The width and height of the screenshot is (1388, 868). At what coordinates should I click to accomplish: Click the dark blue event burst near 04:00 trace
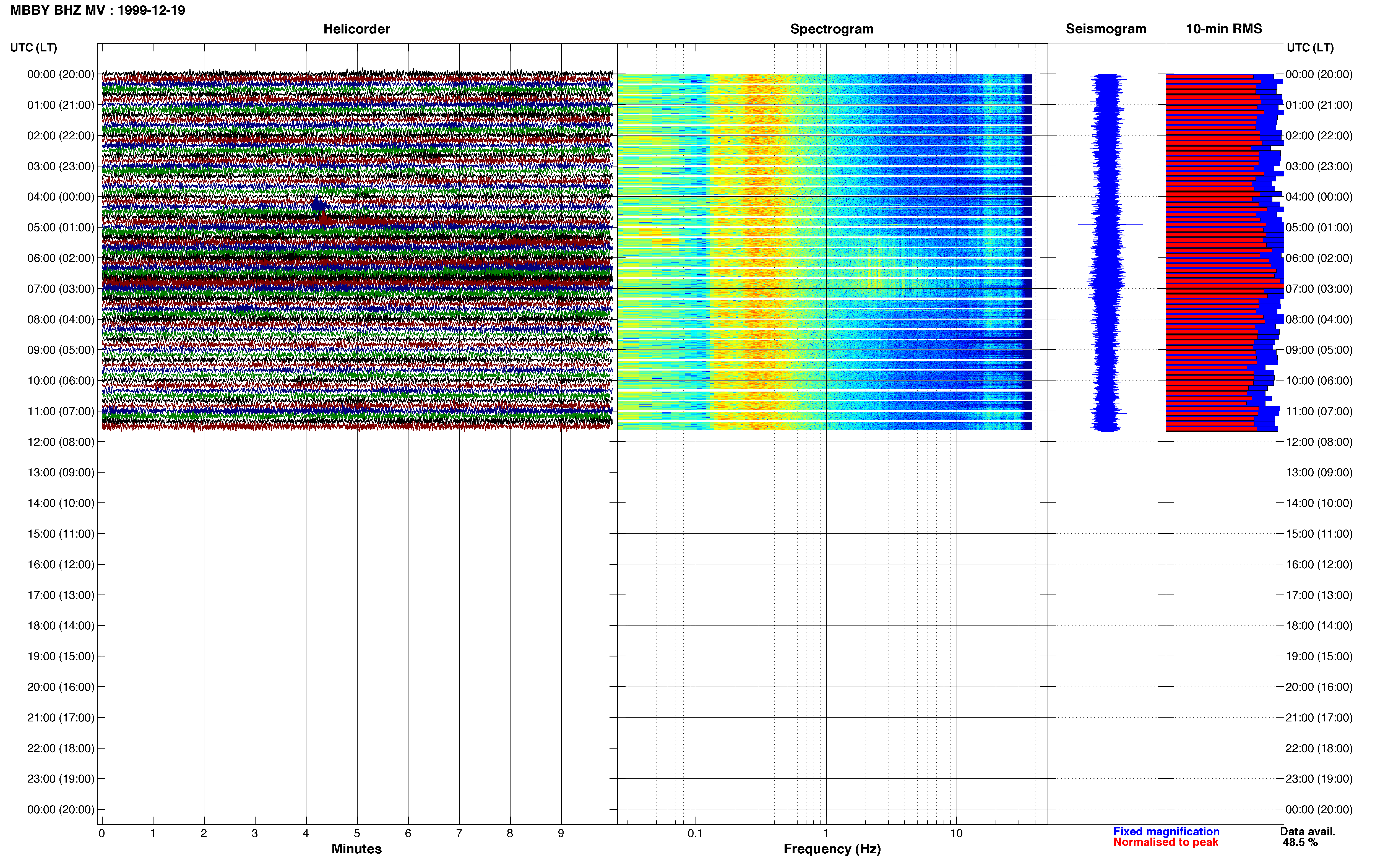319,205
